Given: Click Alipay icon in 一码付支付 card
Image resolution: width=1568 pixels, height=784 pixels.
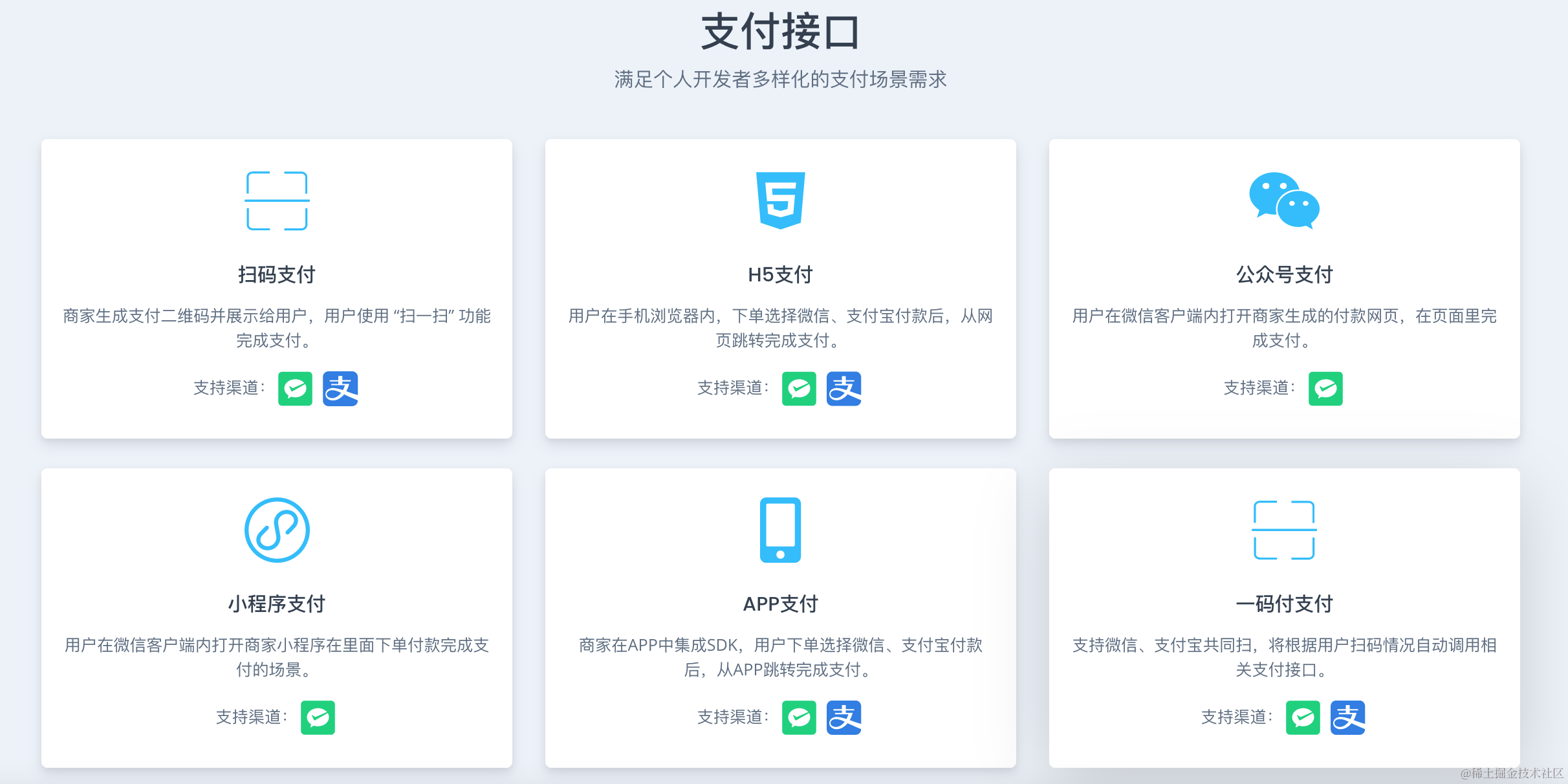Looking at the screenshot, I should coord(1347,717).
